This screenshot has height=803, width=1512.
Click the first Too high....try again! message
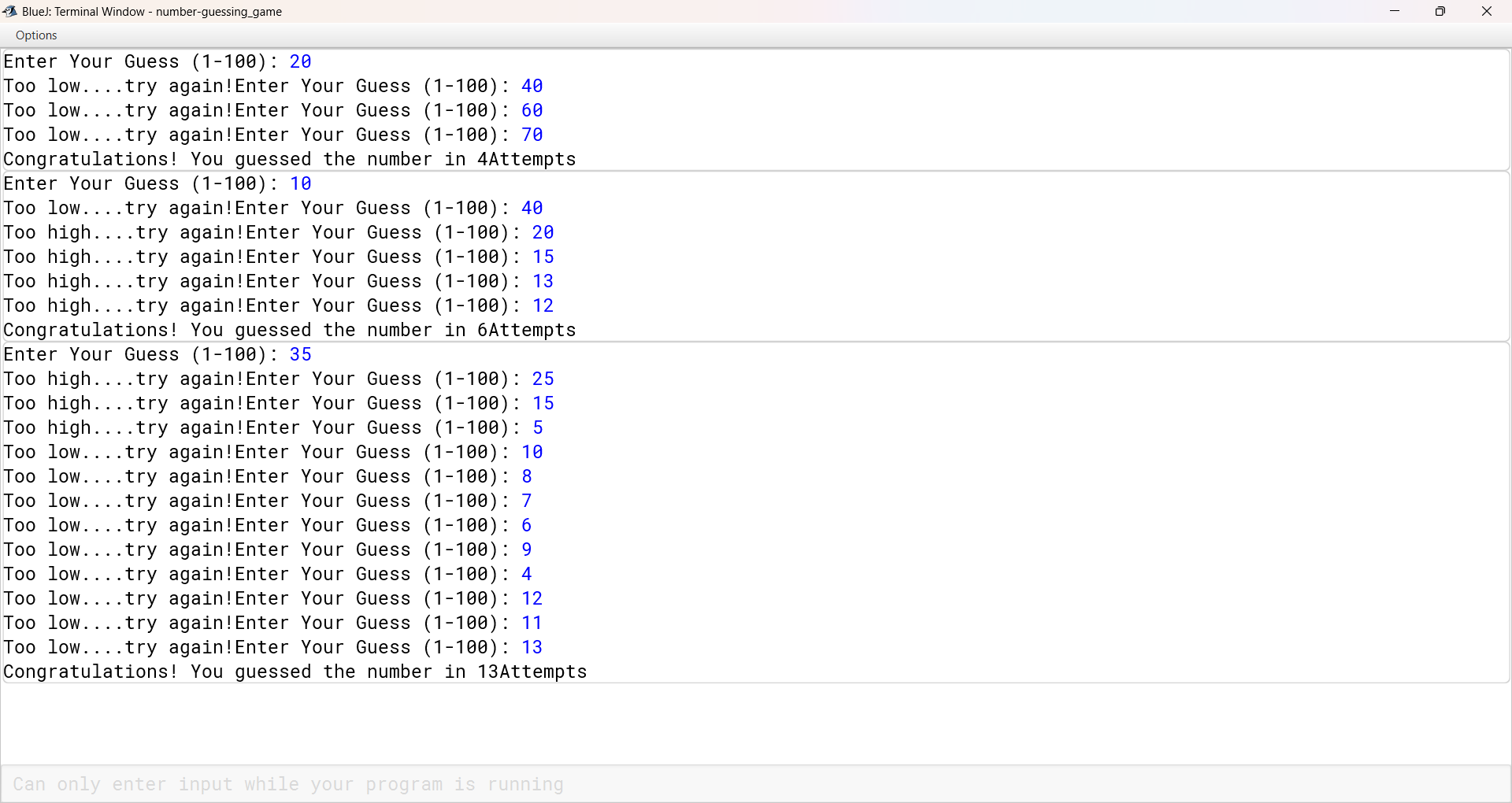117,232
